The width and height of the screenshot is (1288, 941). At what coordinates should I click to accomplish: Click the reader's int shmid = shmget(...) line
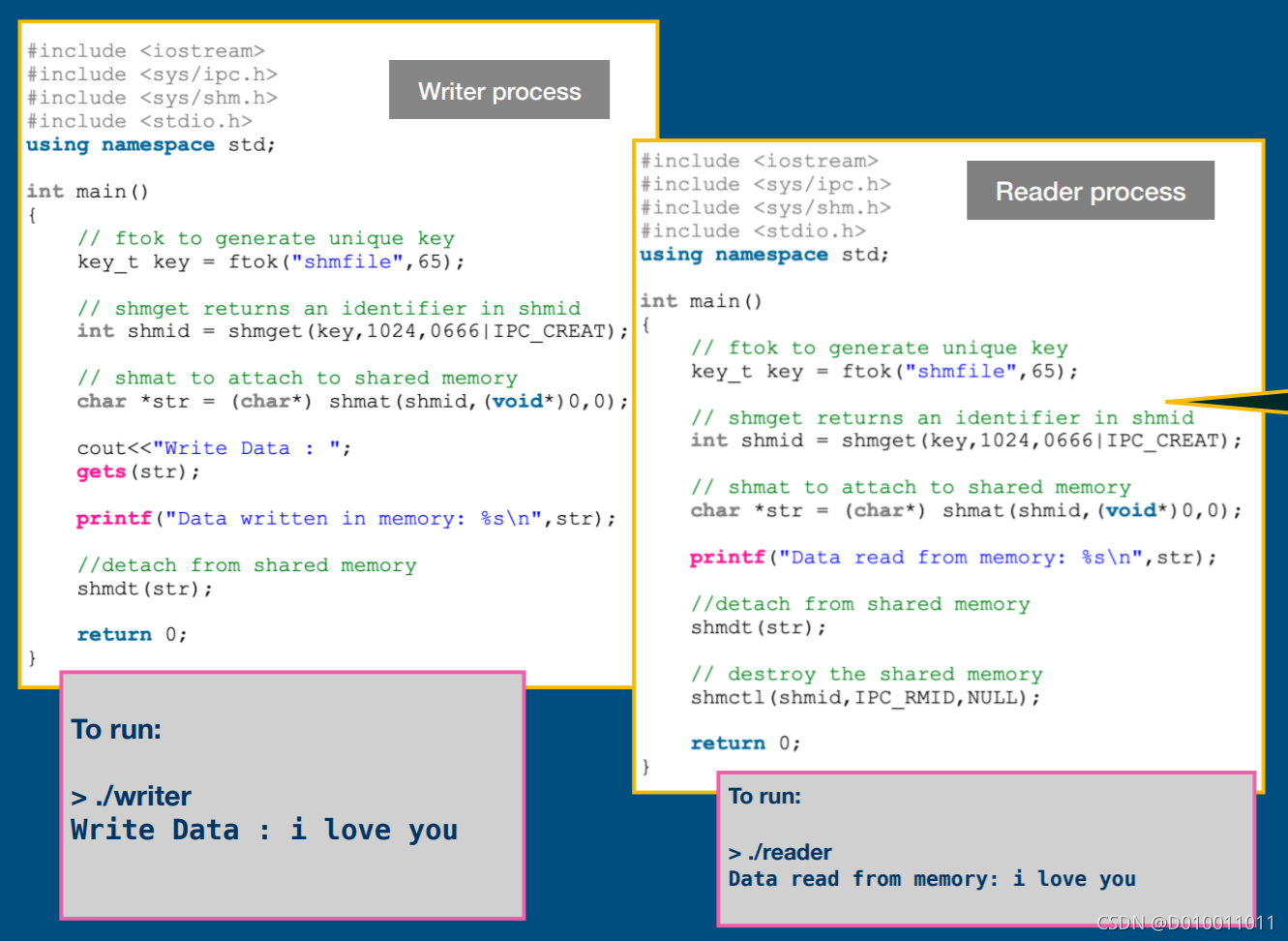[x=967, y=440]
